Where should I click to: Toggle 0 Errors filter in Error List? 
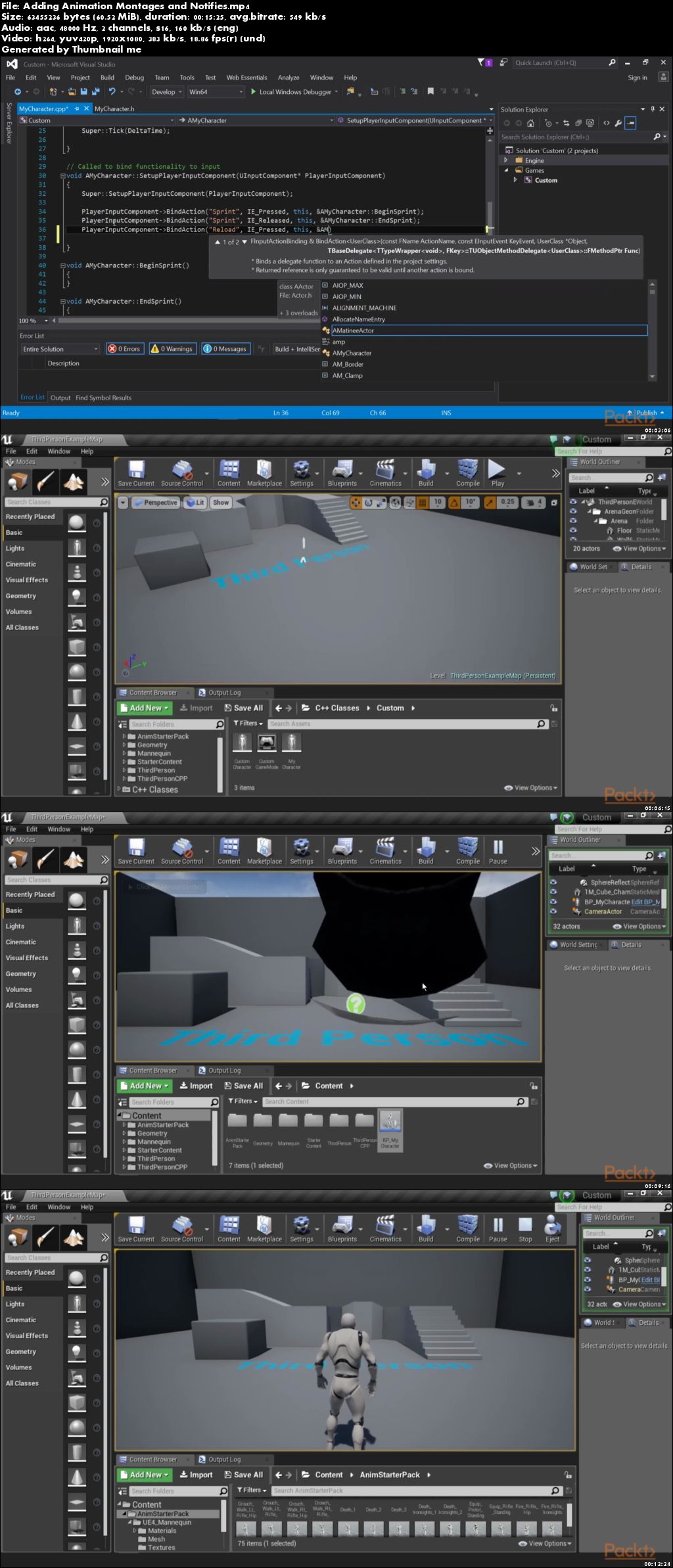click(x=125, y=349)
